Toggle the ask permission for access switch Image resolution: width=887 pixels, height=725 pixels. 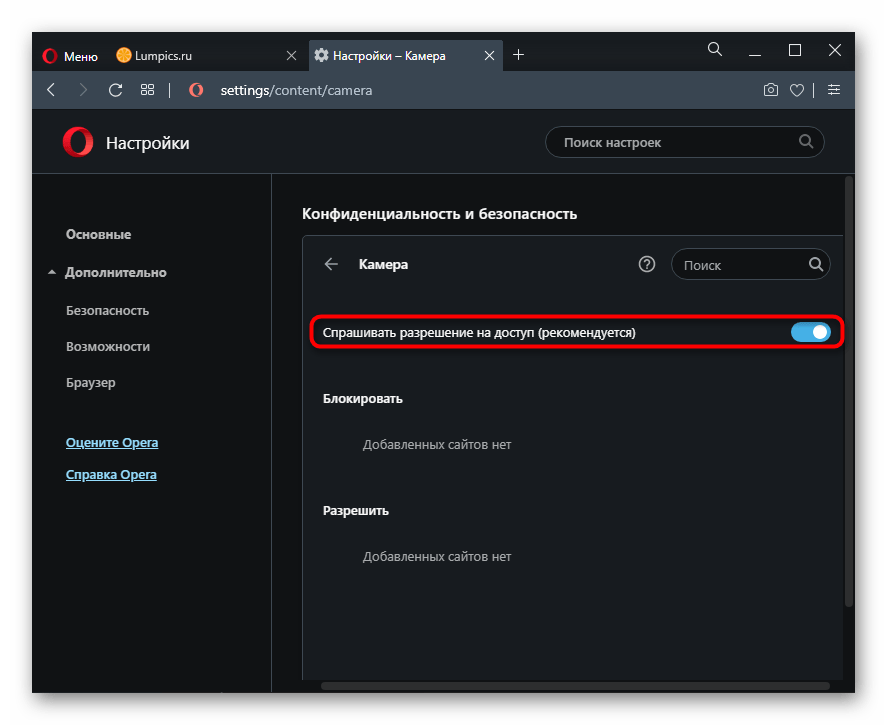point(810,332)
